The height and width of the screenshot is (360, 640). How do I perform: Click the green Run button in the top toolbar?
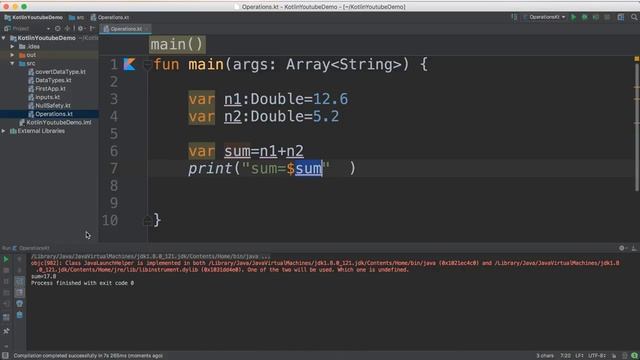(573, 17)
